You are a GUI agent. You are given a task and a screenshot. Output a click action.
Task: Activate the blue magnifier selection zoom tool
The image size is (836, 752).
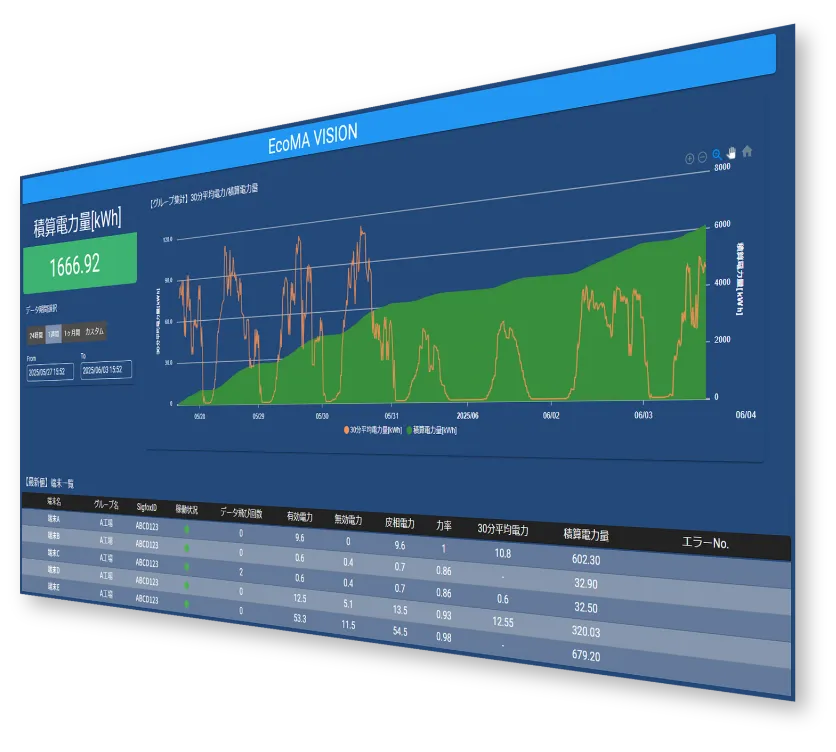[x=717, y=154]
